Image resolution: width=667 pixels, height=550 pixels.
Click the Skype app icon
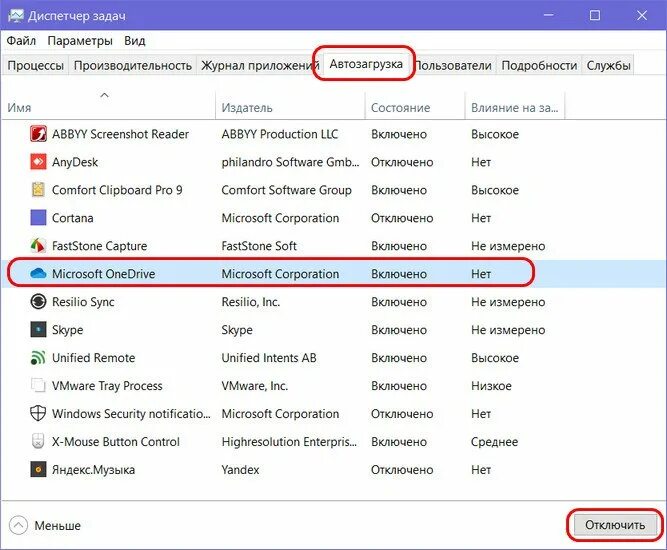tap(38, 330)
